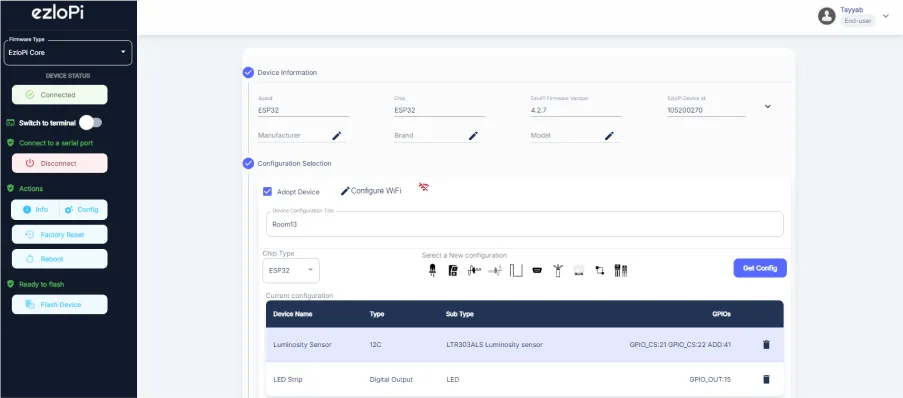Edit the Model field with pencil icon
903x398 pixels.
[x=609, y=135]
